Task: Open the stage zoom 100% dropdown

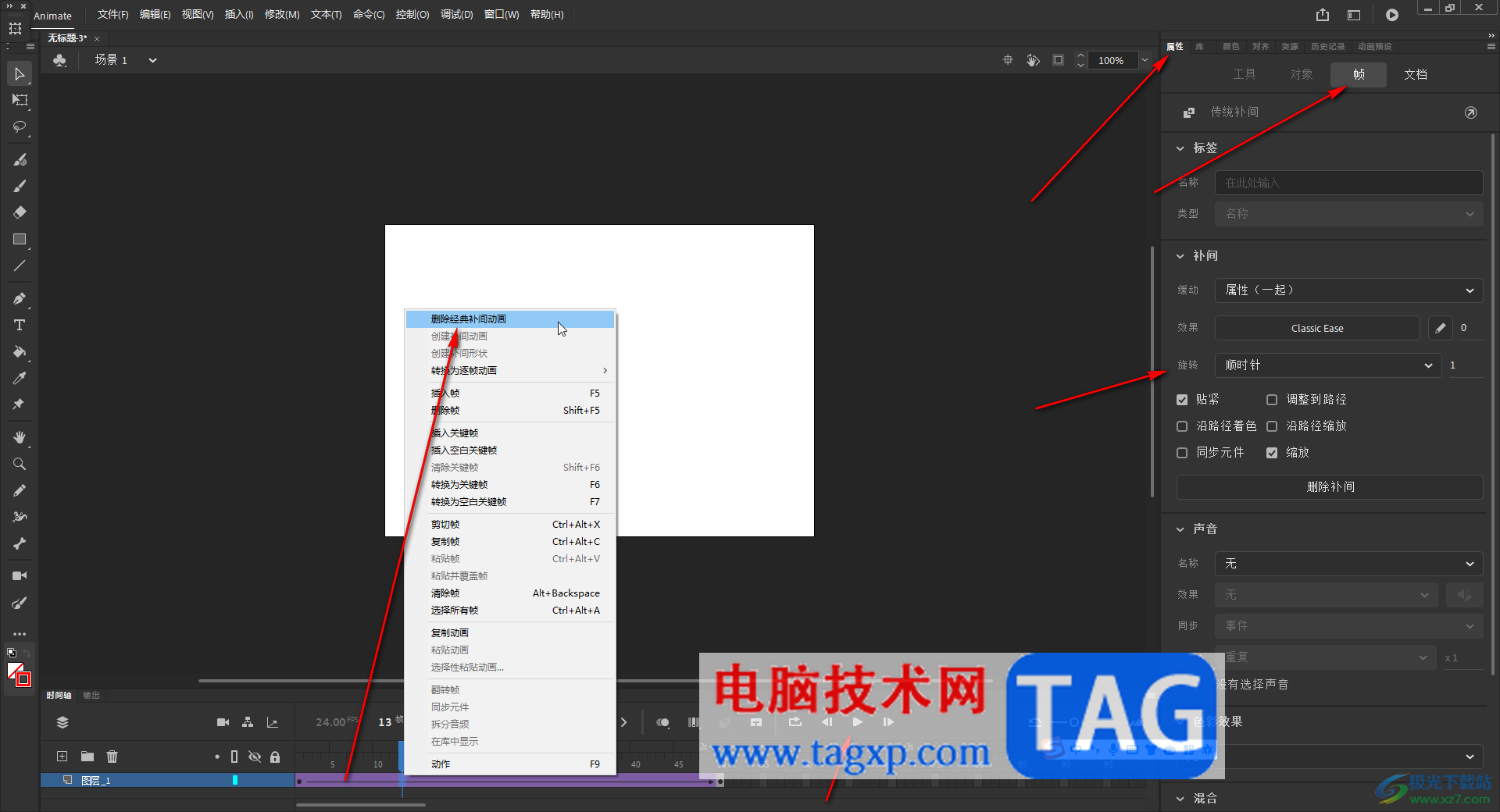Action: point(1145,60)
